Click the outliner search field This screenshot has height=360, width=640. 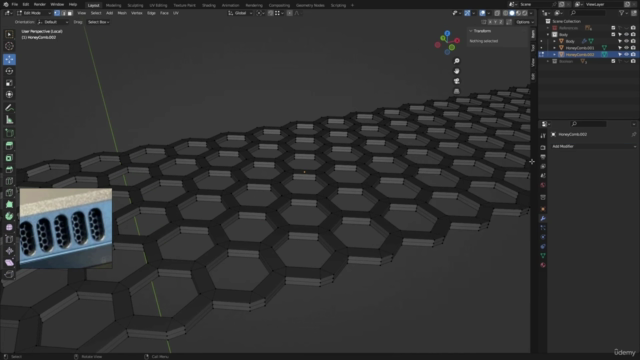point(588,13)
